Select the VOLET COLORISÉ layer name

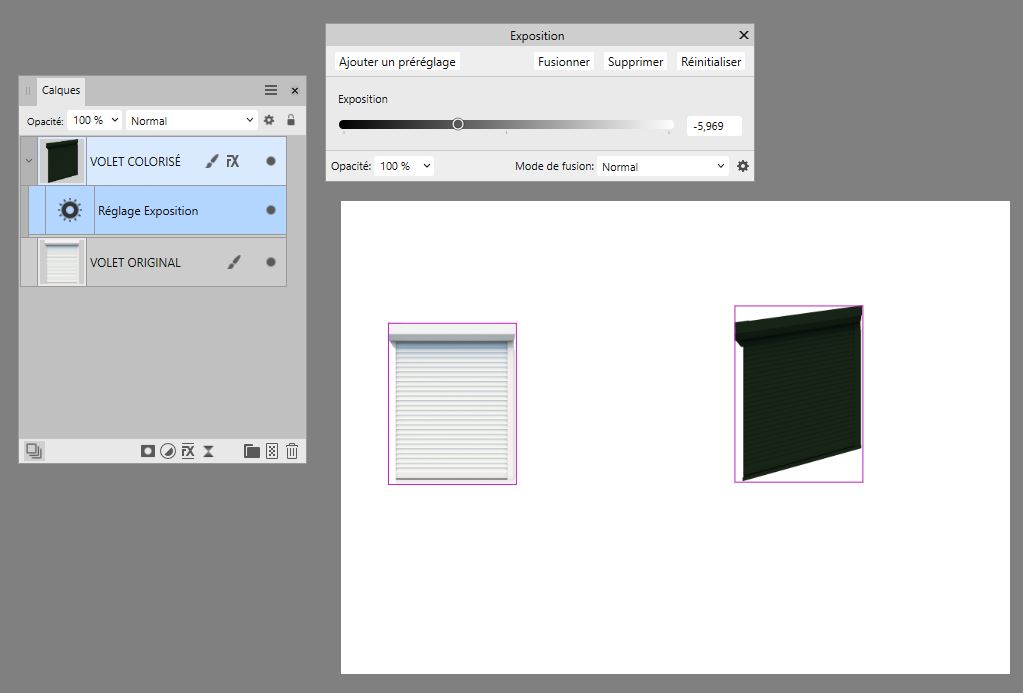[135, 161]
